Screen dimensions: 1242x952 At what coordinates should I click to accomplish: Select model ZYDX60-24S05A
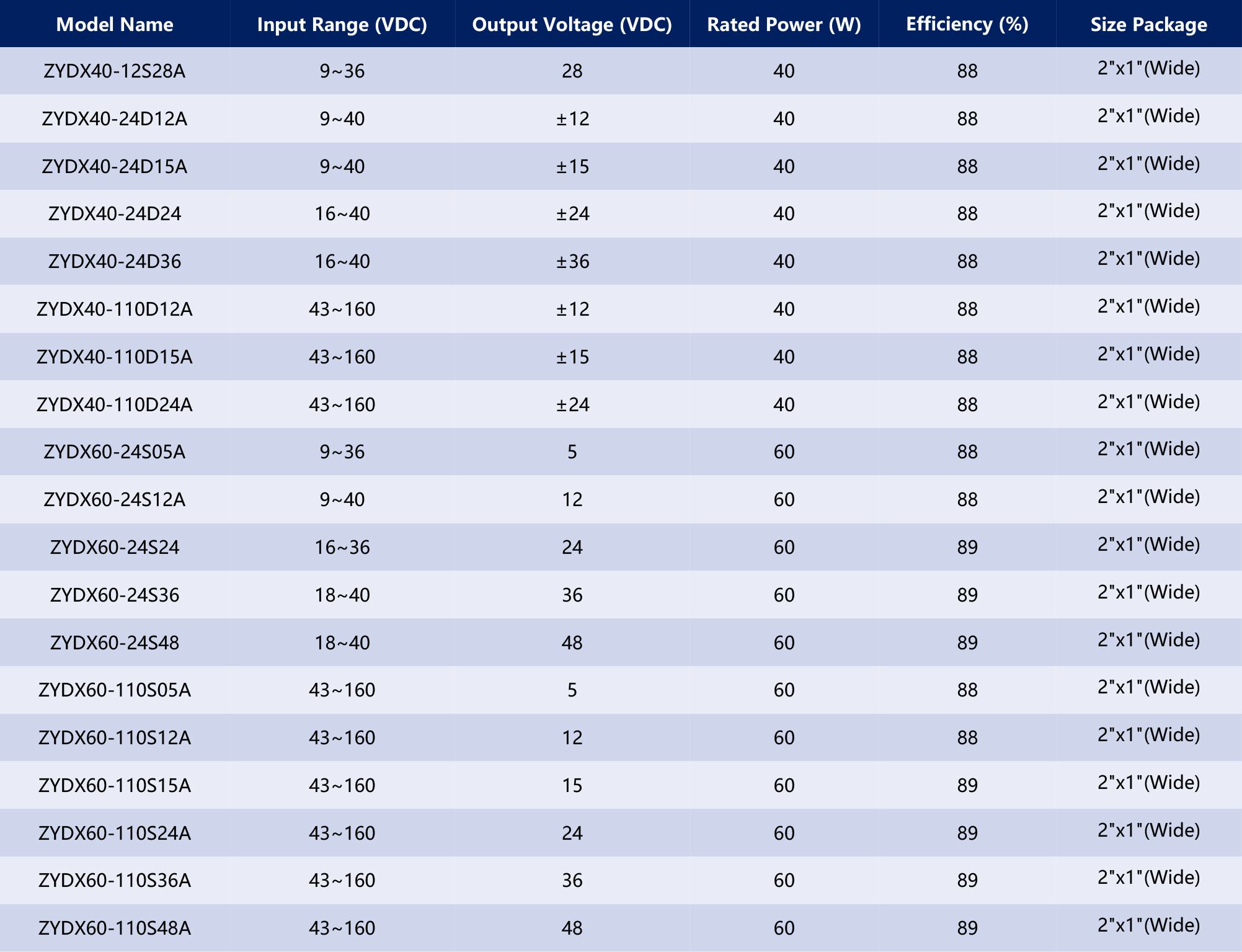pos(115,452)
